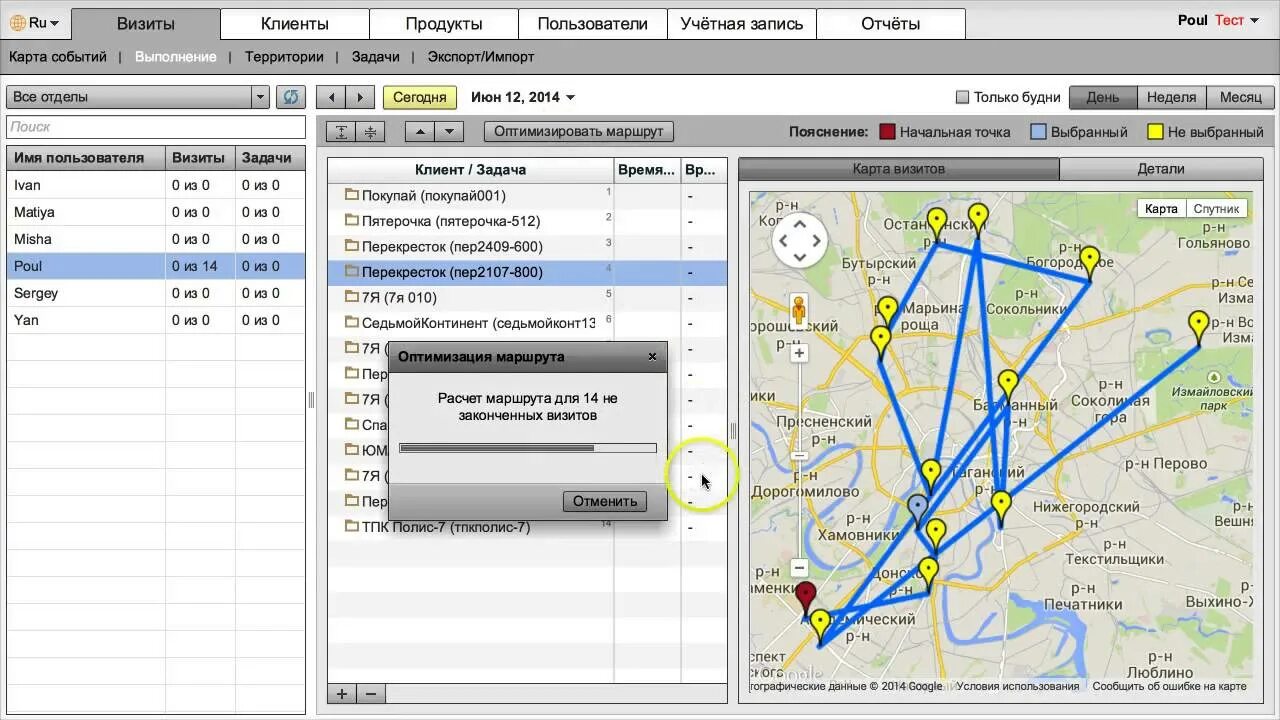This screenshot has width=1280, height=720.
Task: Click folder icon of ТПК Полис-7
Action: pos(351,526)
